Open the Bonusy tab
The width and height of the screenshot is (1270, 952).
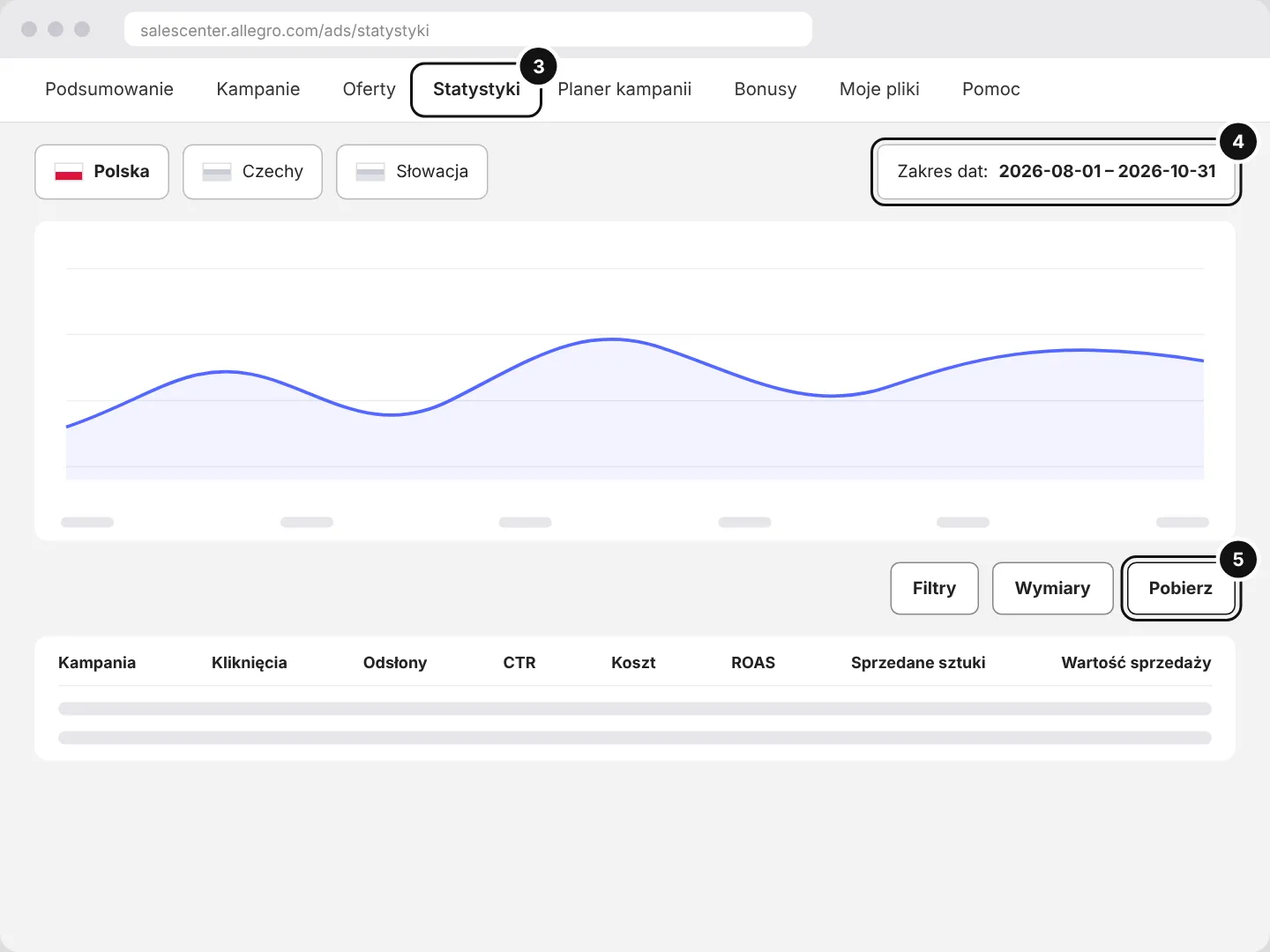click(766, 89)
